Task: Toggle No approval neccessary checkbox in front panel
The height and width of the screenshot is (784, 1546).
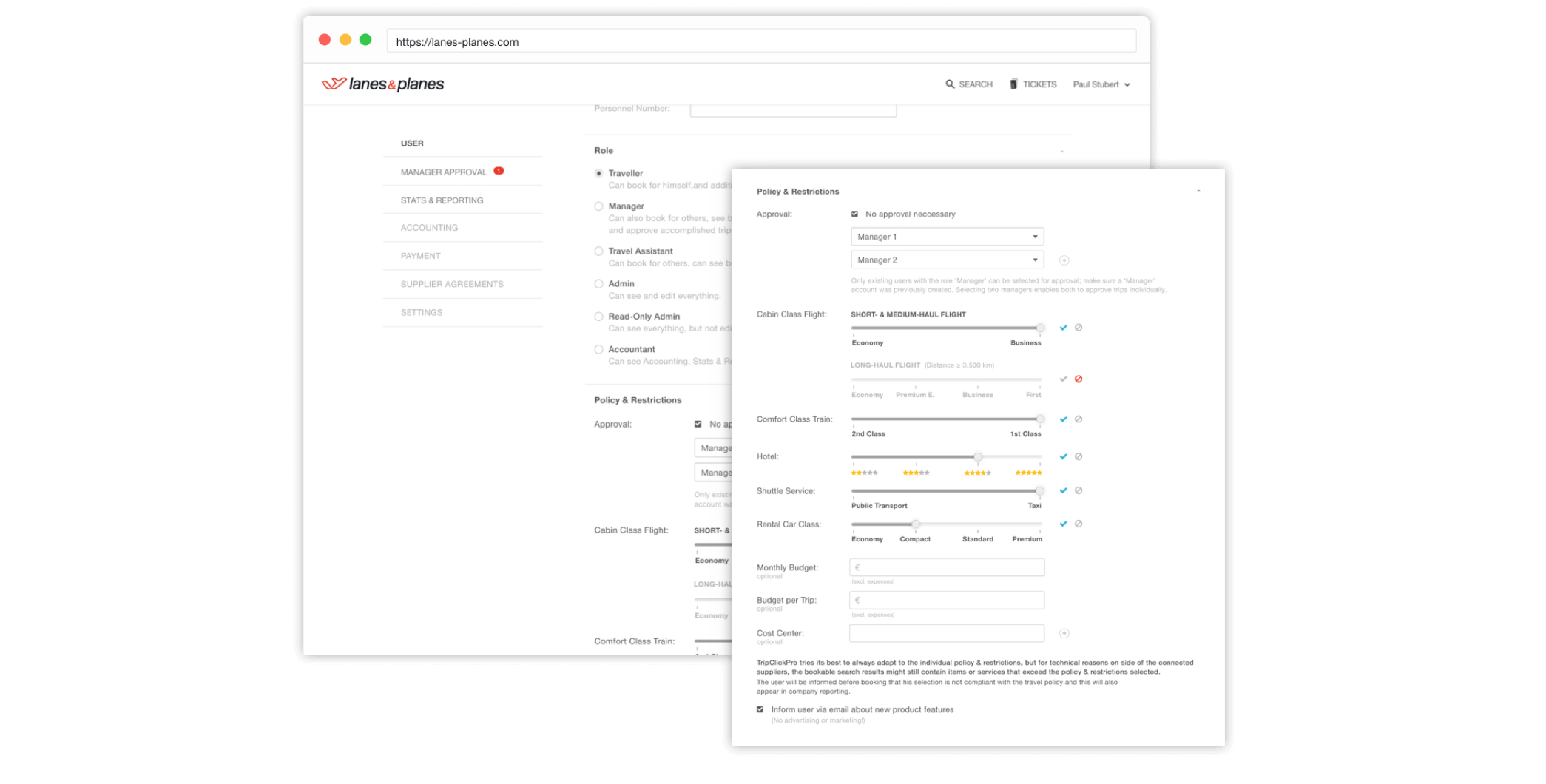Action: [x=855, y=214]
